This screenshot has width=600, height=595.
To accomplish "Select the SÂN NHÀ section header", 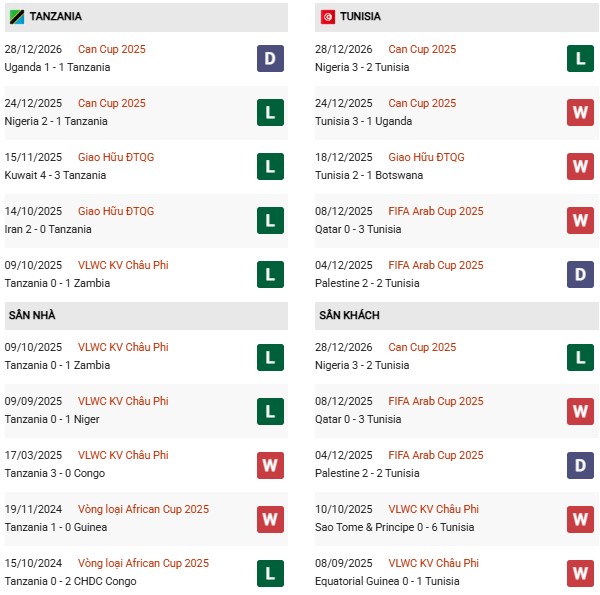I will (x=33, y=315).
